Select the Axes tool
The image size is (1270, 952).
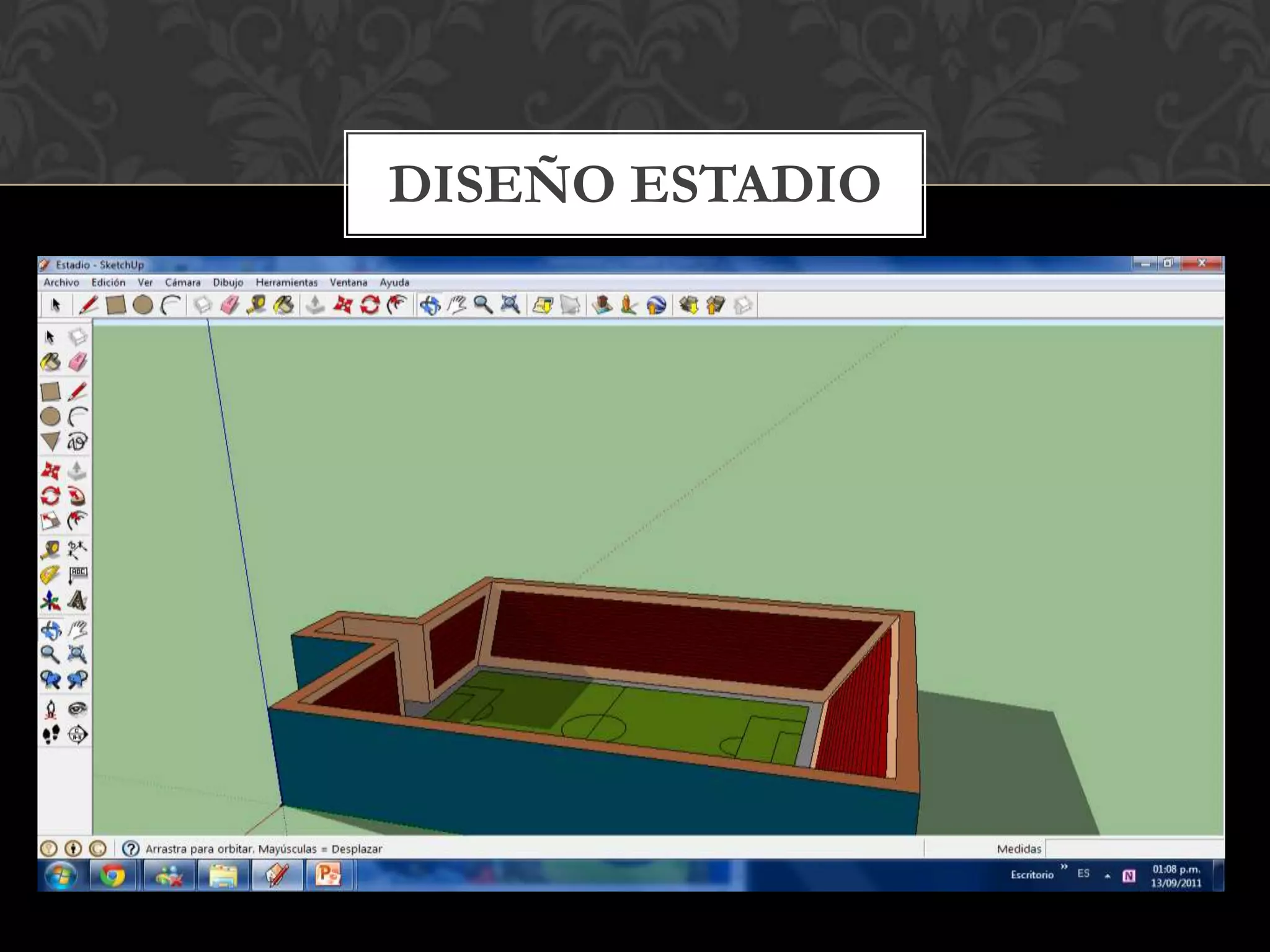click(50, 600)
